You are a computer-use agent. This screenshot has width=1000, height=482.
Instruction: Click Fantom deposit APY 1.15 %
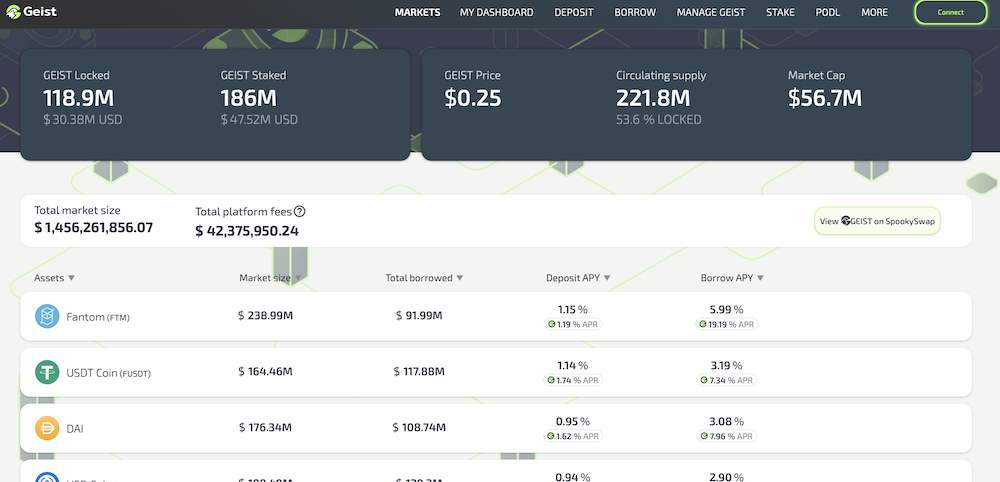(573, 310)
